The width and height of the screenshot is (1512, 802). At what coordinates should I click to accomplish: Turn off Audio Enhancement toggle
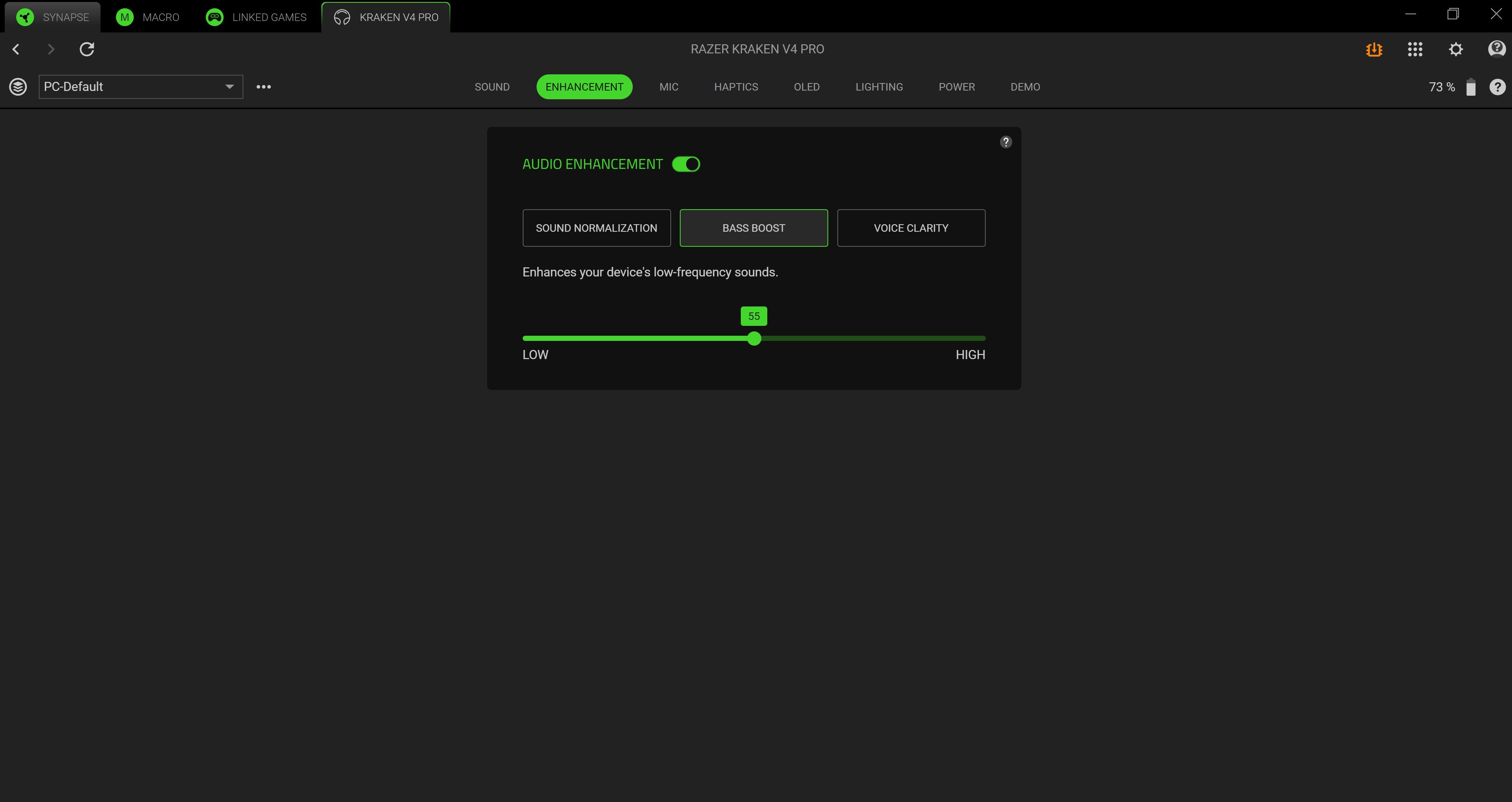point(686,164)
